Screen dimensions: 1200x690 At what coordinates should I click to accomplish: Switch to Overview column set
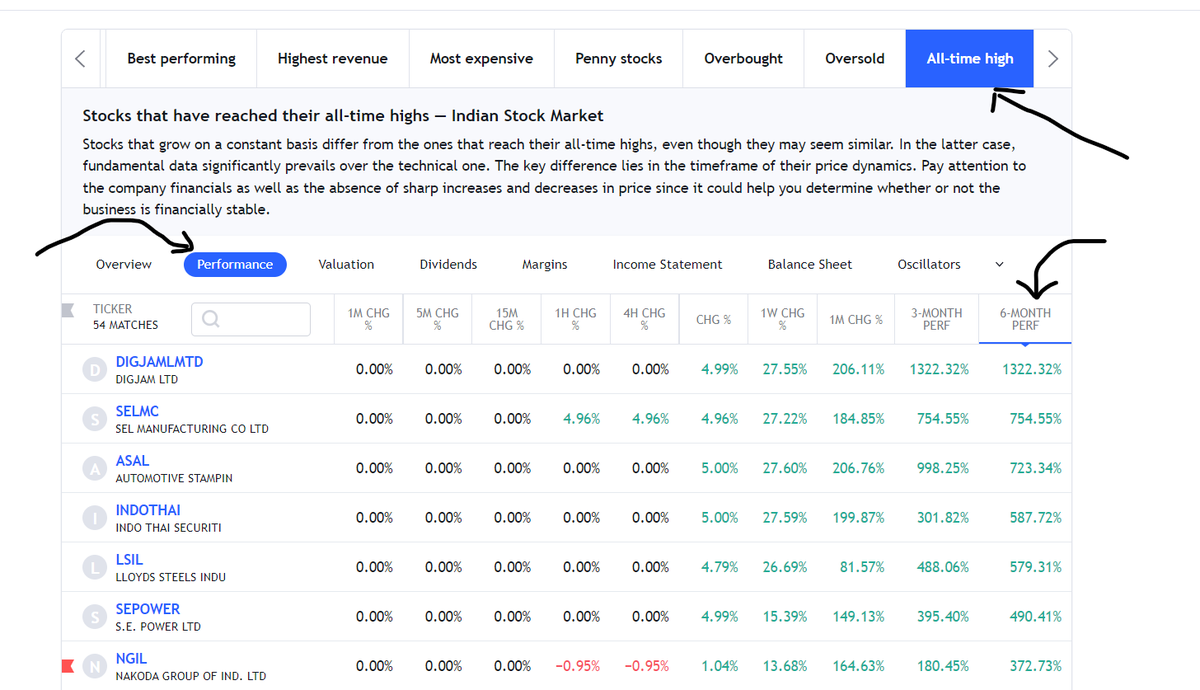[124, 264]
